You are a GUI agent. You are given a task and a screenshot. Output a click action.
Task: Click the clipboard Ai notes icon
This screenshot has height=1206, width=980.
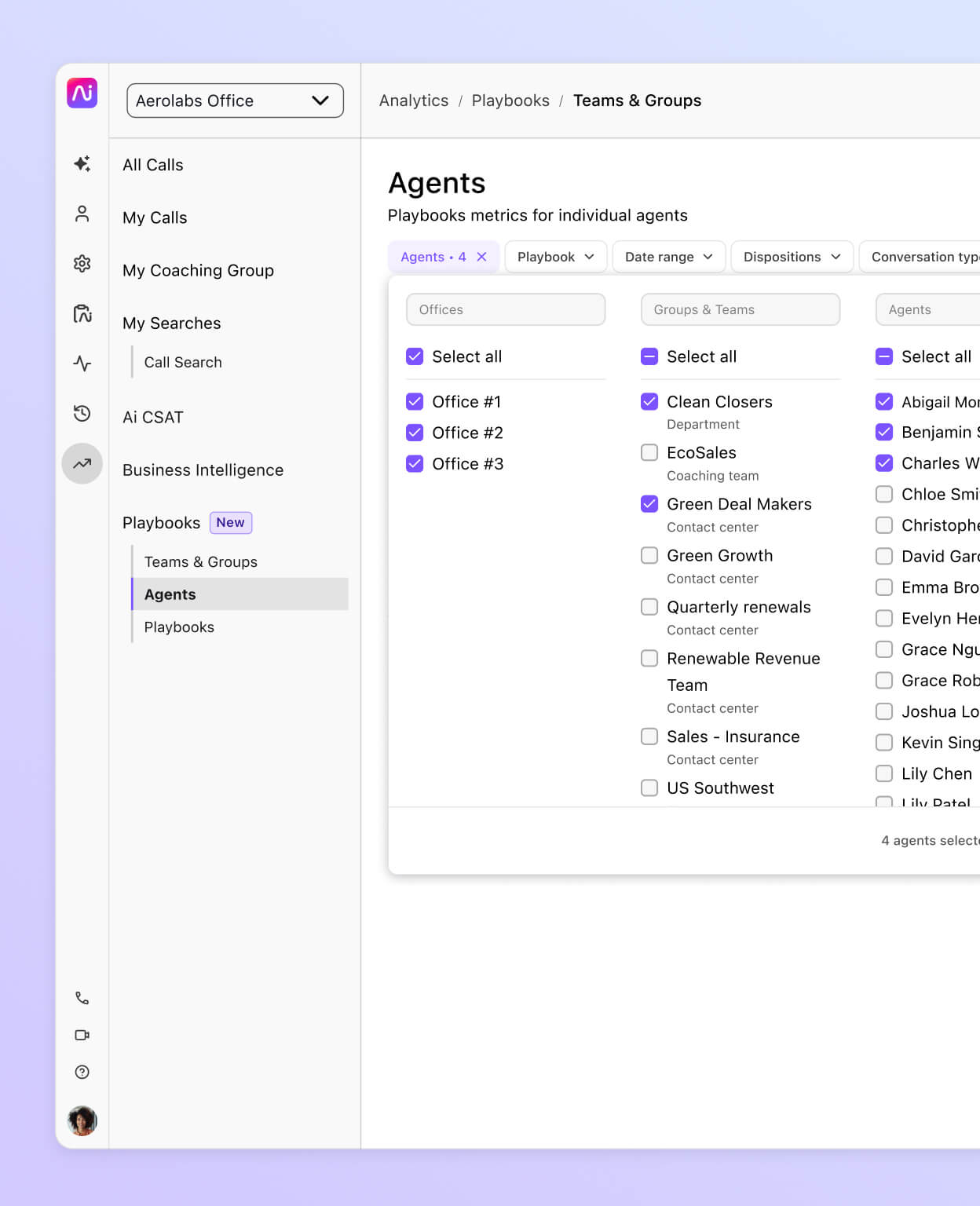click(x=82, y=314)
